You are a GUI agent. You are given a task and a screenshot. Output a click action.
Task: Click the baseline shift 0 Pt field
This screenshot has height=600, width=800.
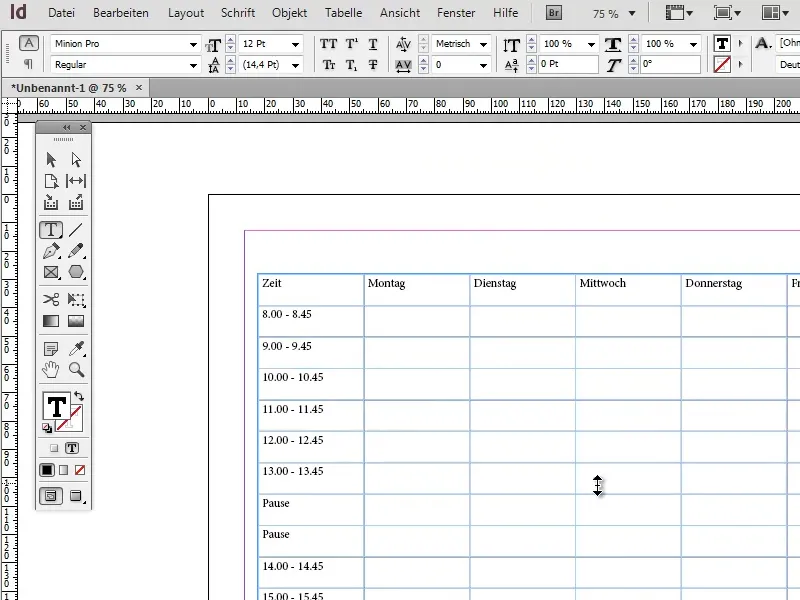pyautogui.click(x=568, y=64)
